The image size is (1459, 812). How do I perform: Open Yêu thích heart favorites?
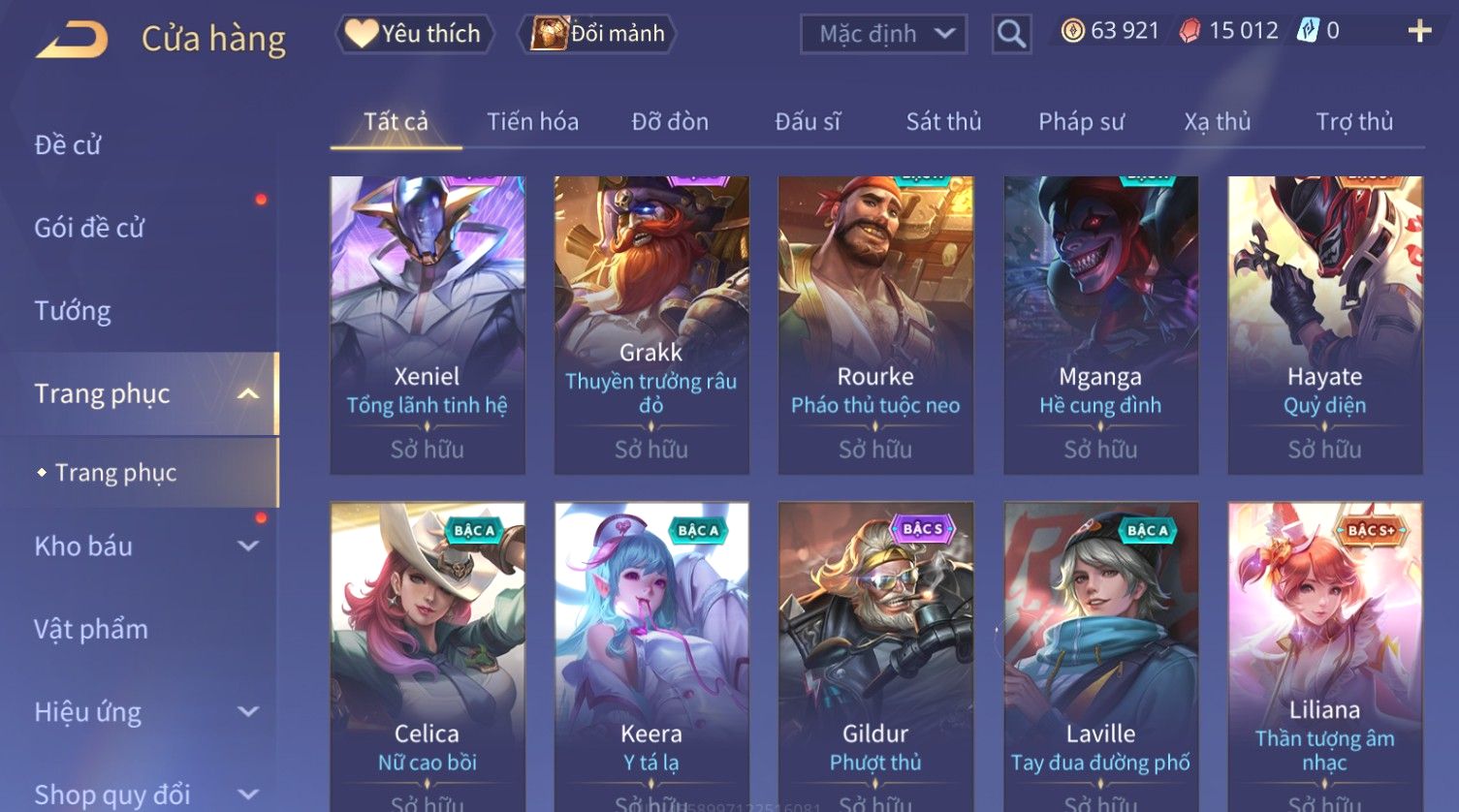click(x=414, y=34)
